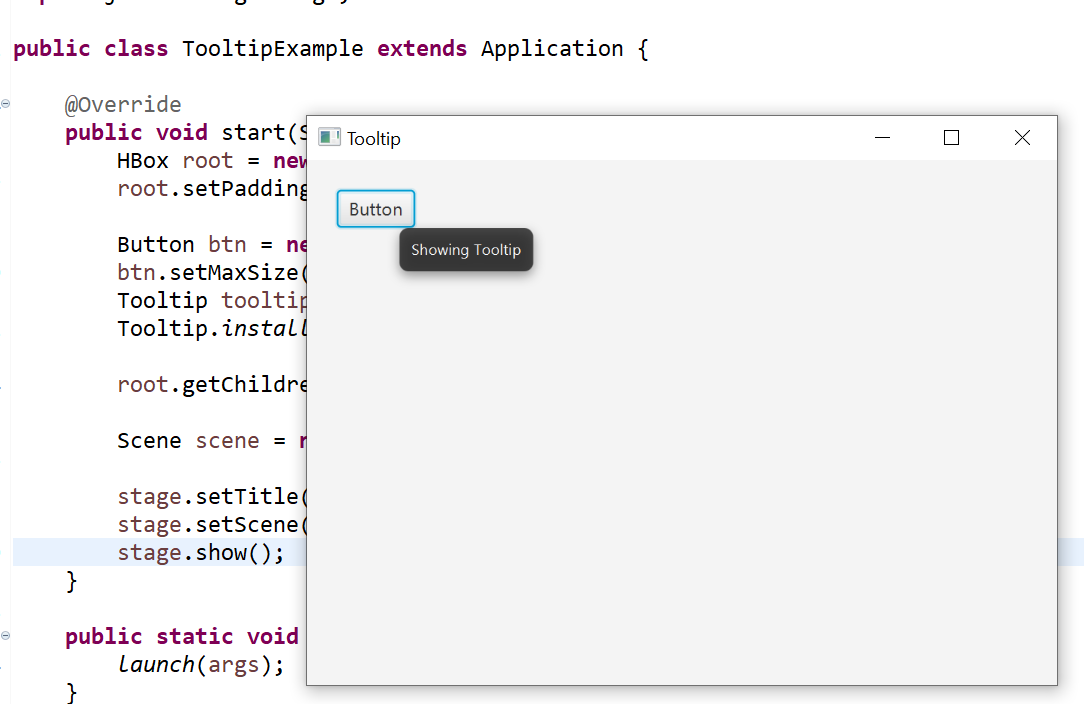Click the Scene declaration line

200,440
